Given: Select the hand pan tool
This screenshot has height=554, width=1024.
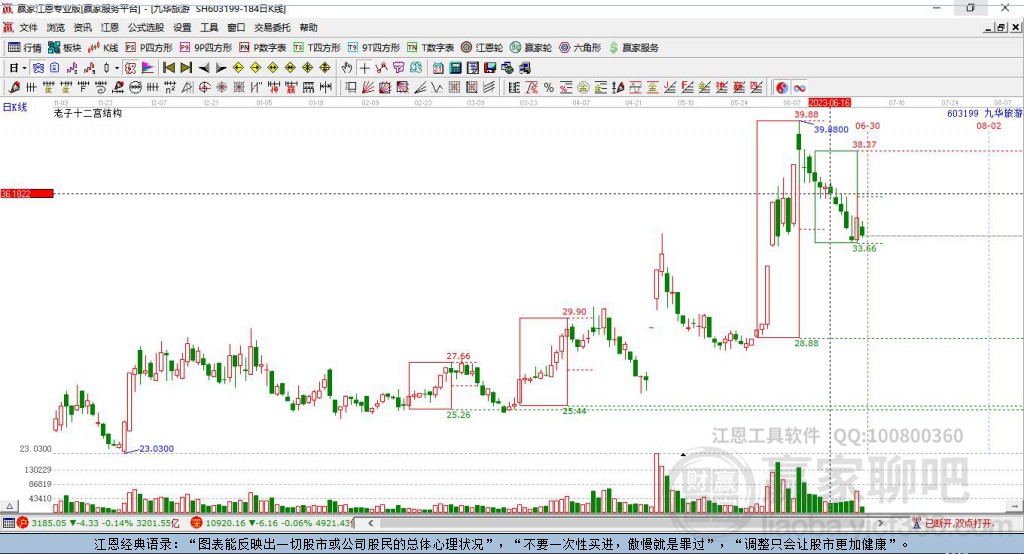Looking at the screenshot, I should point(347,68).
